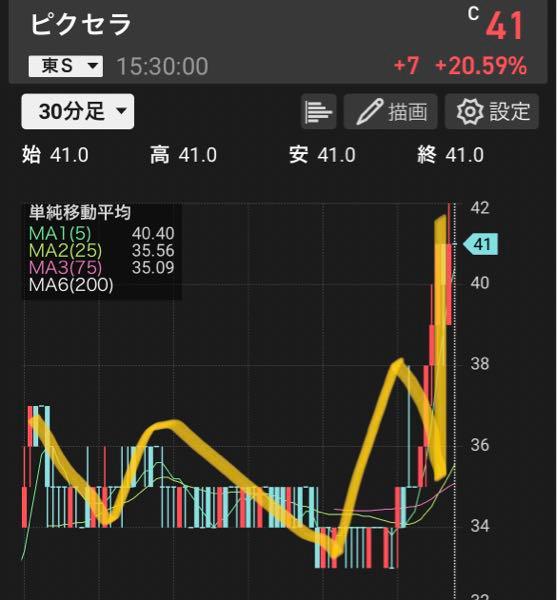Click the +20.59% change value
Viewport: 557px width, 600px height.
(x=481, y=65)
